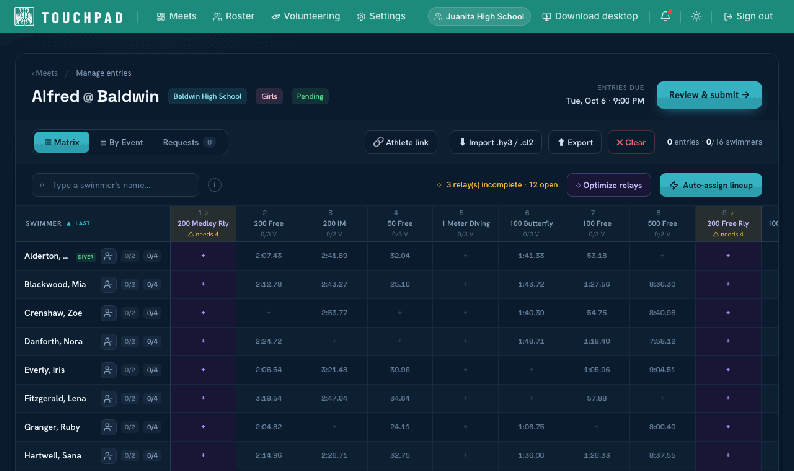Viewport: 794px width, 471px height.
Task: Click the person icon for Everly, Iris
Action: [108, 370]
